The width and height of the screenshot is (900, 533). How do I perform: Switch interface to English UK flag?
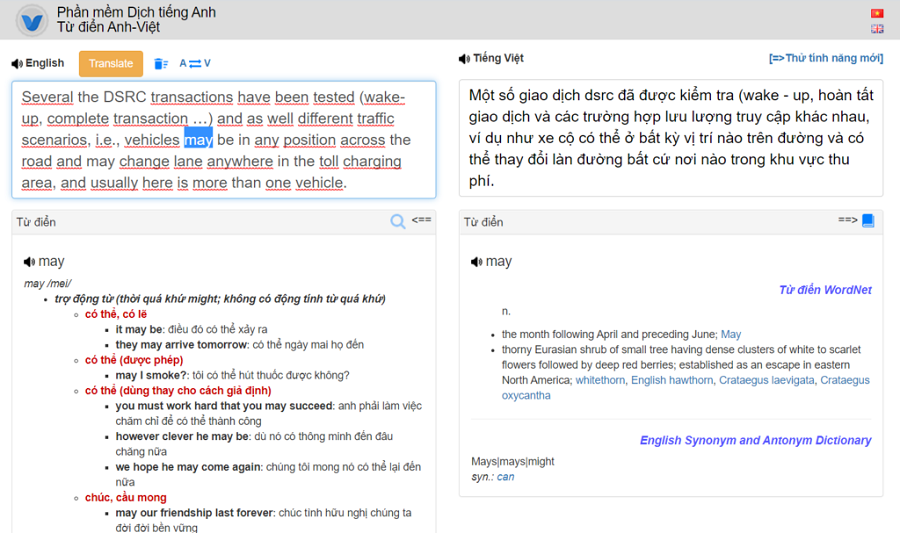[877, 29]
